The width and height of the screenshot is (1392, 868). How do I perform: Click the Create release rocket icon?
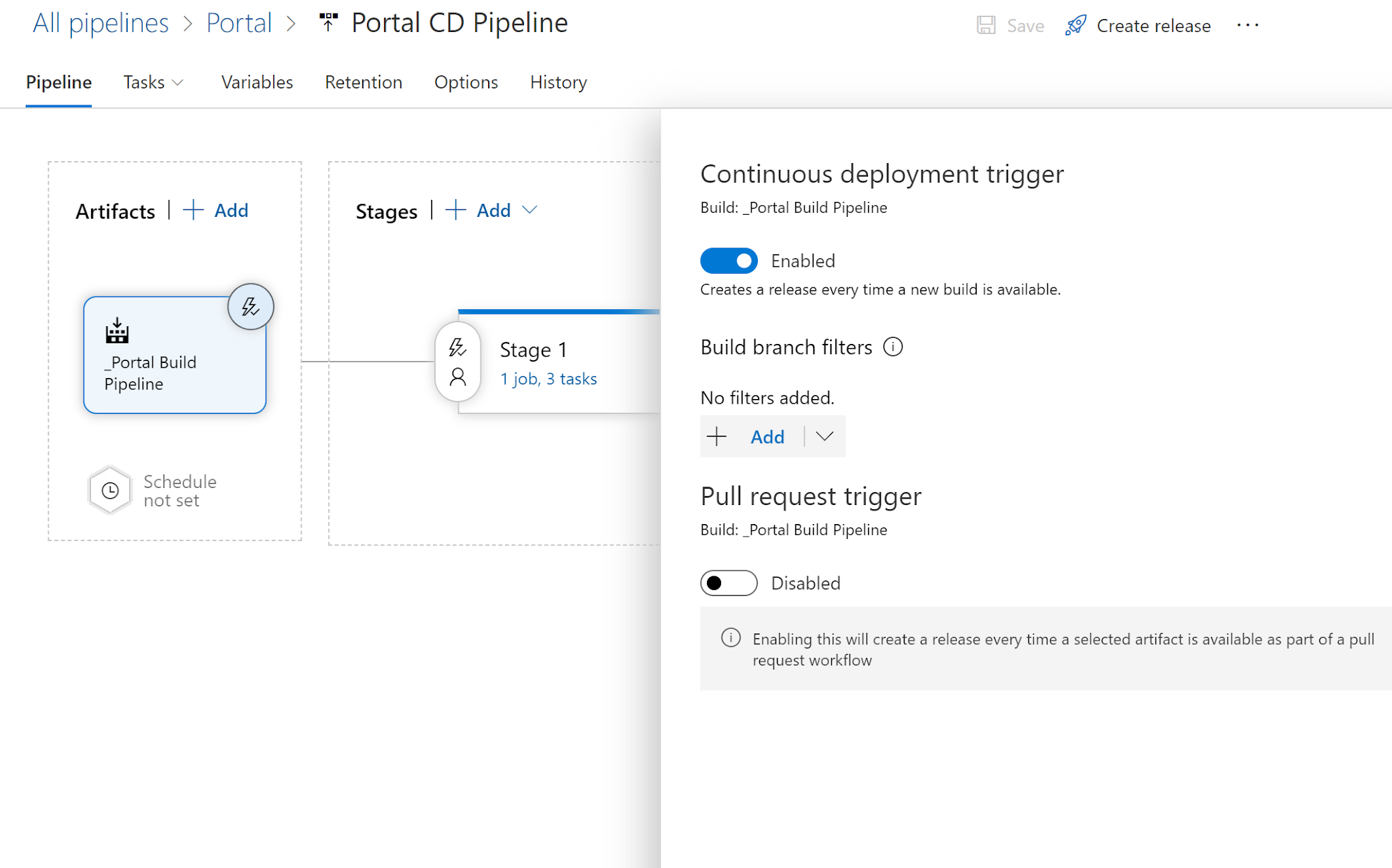[1076, 24]
